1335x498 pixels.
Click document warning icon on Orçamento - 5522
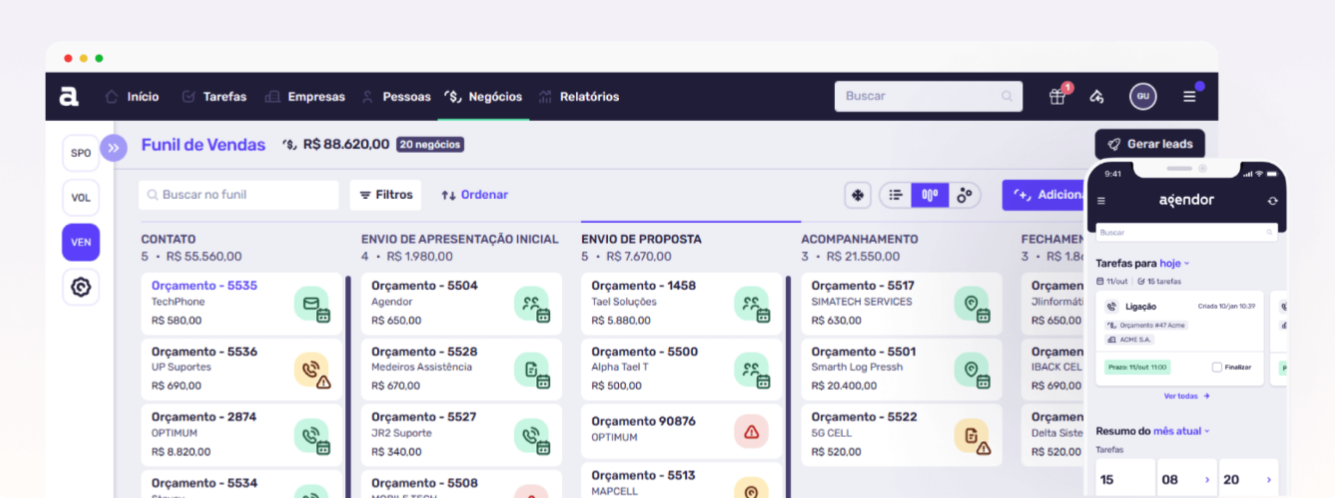(972, 435)
